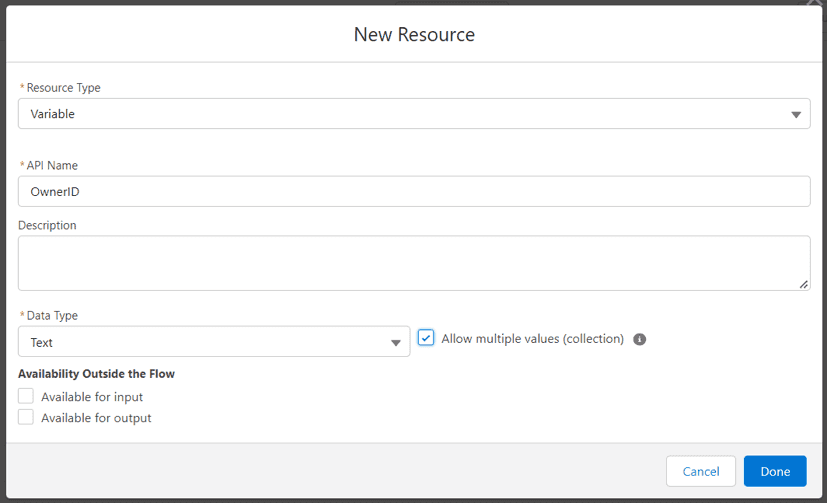The height and width of the screenshot is (503, 827).
Task: Click the Resource Type dropdown arrow
Action: (x=796, y=114)
